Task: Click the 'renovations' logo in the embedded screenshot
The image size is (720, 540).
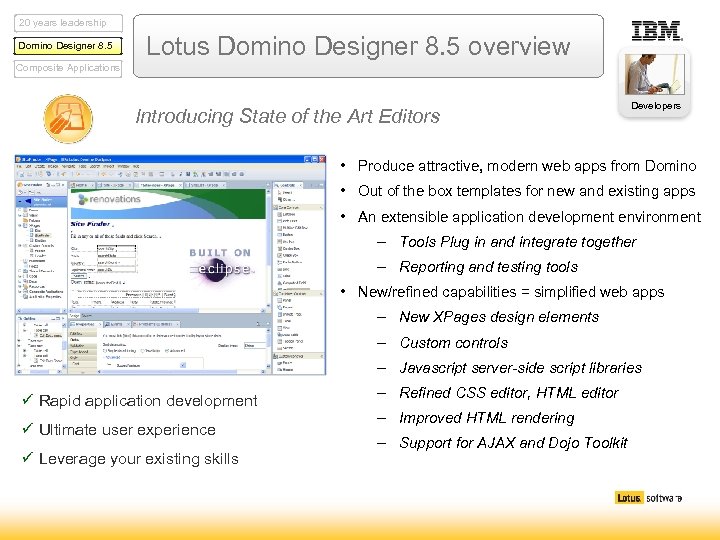Action: tap(109, 199)
